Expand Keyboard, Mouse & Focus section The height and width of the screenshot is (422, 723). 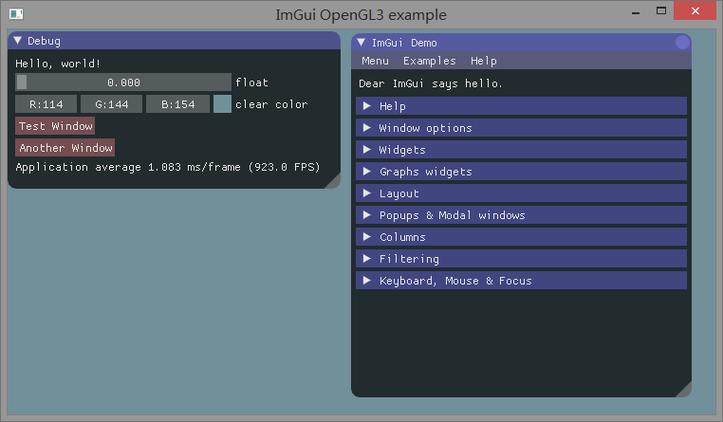[x=521, y=281]
